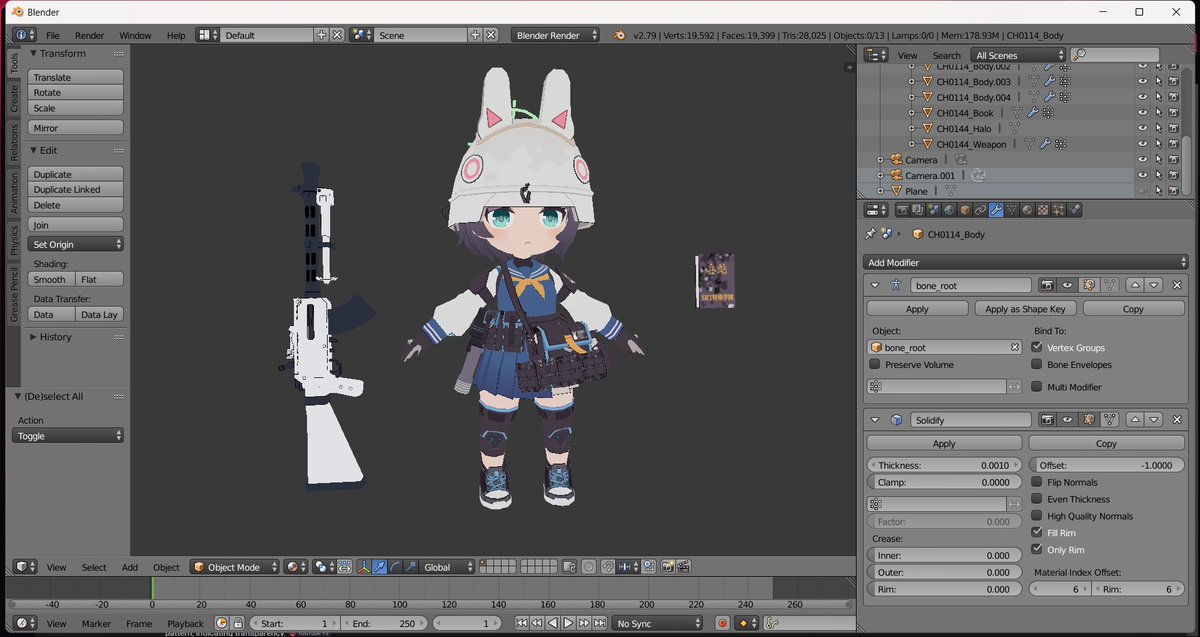Screen dimensions: 1200x637
Task: Open the World properties tab icon
Action: 949,210
